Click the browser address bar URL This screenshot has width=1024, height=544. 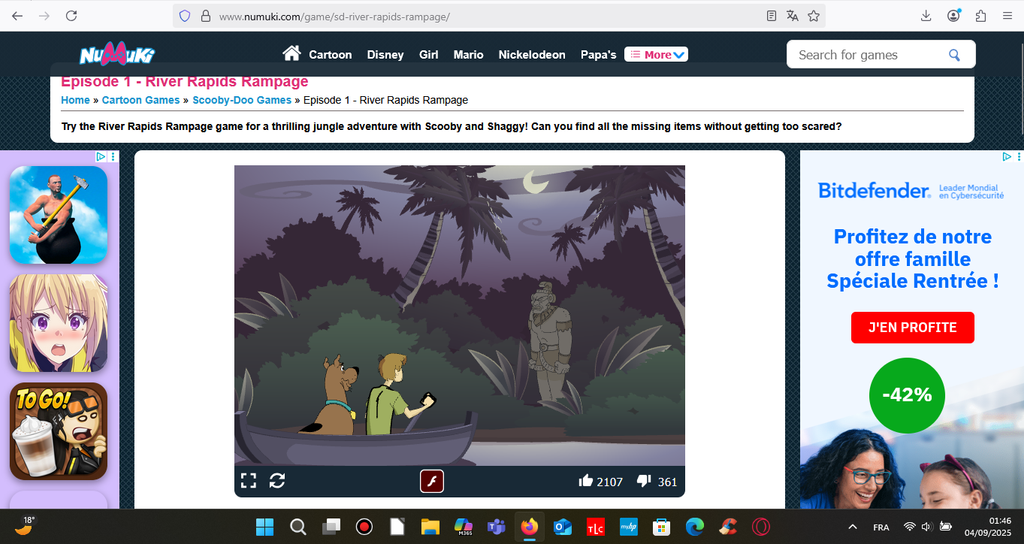334,16
